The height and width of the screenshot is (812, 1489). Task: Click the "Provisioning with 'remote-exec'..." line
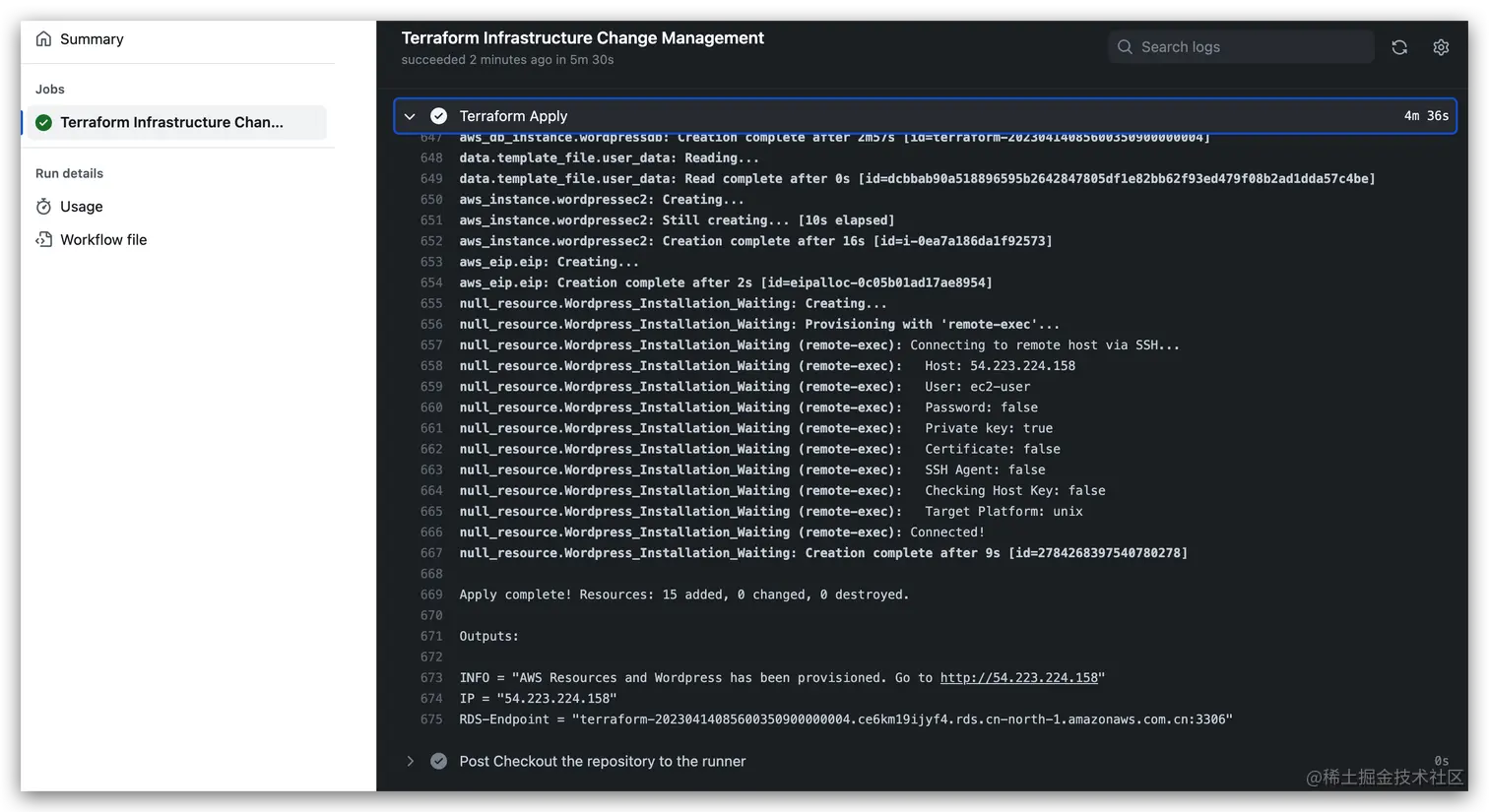759,325
